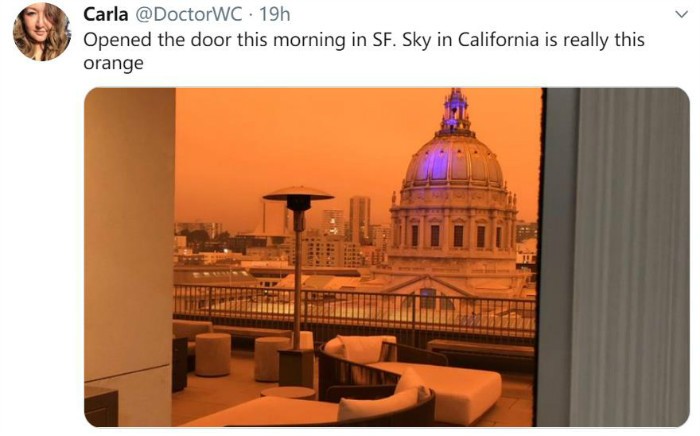The height and width of the screenshot is (436, 700).
Task: Click the word 'orange' in the tweet
Action: 113,63
